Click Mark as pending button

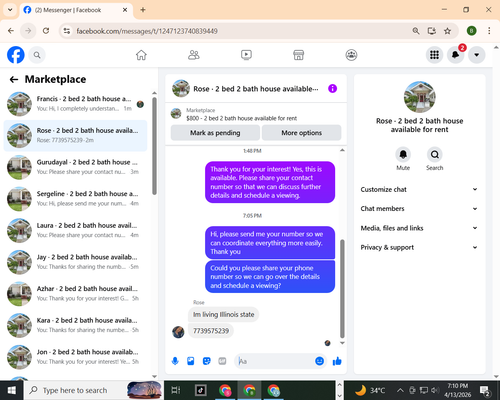coord(215,133)
